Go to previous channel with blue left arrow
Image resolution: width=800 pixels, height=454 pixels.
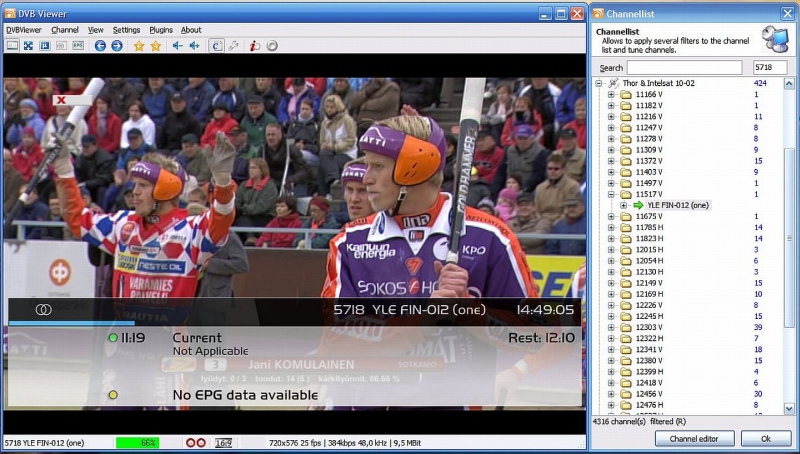pyautogui.click(x=101, y=46)
